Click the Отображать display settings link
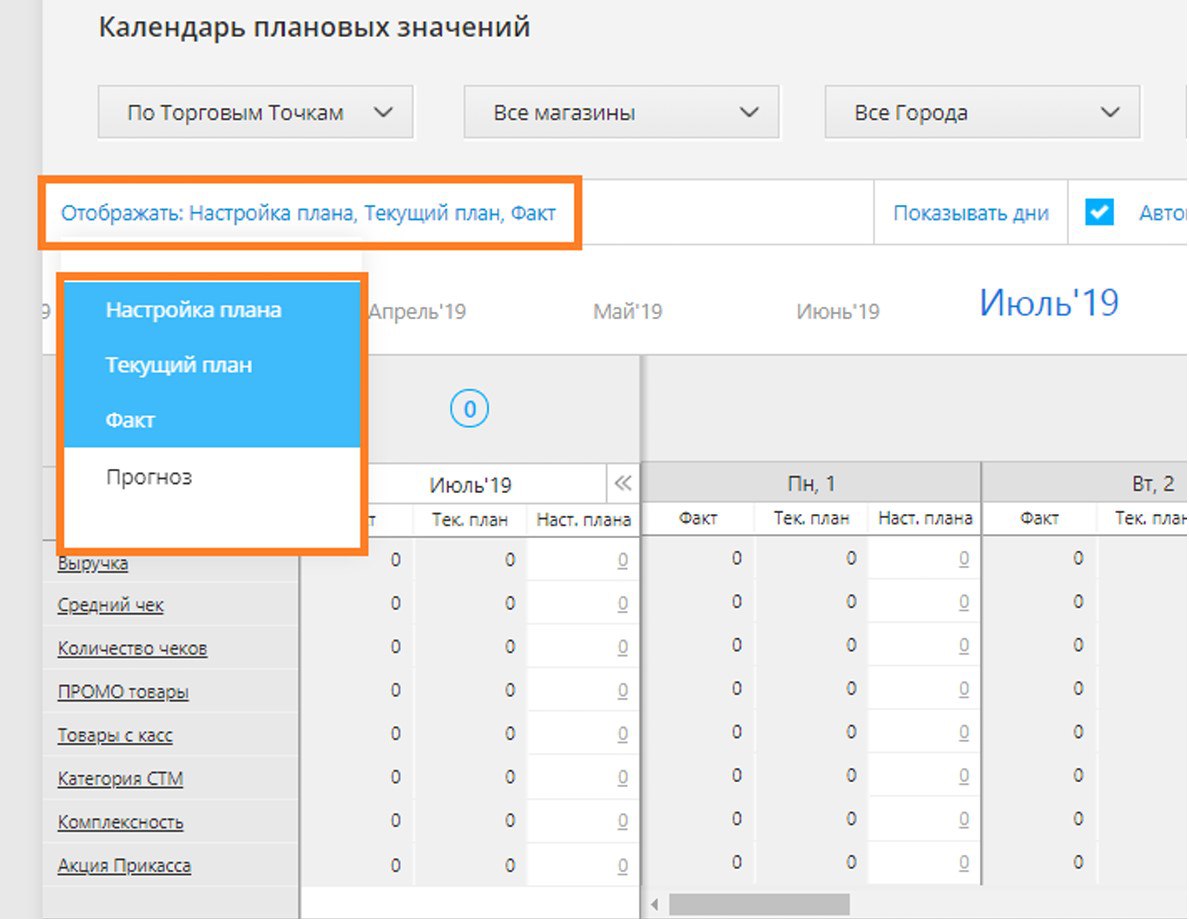 point(308,213)
